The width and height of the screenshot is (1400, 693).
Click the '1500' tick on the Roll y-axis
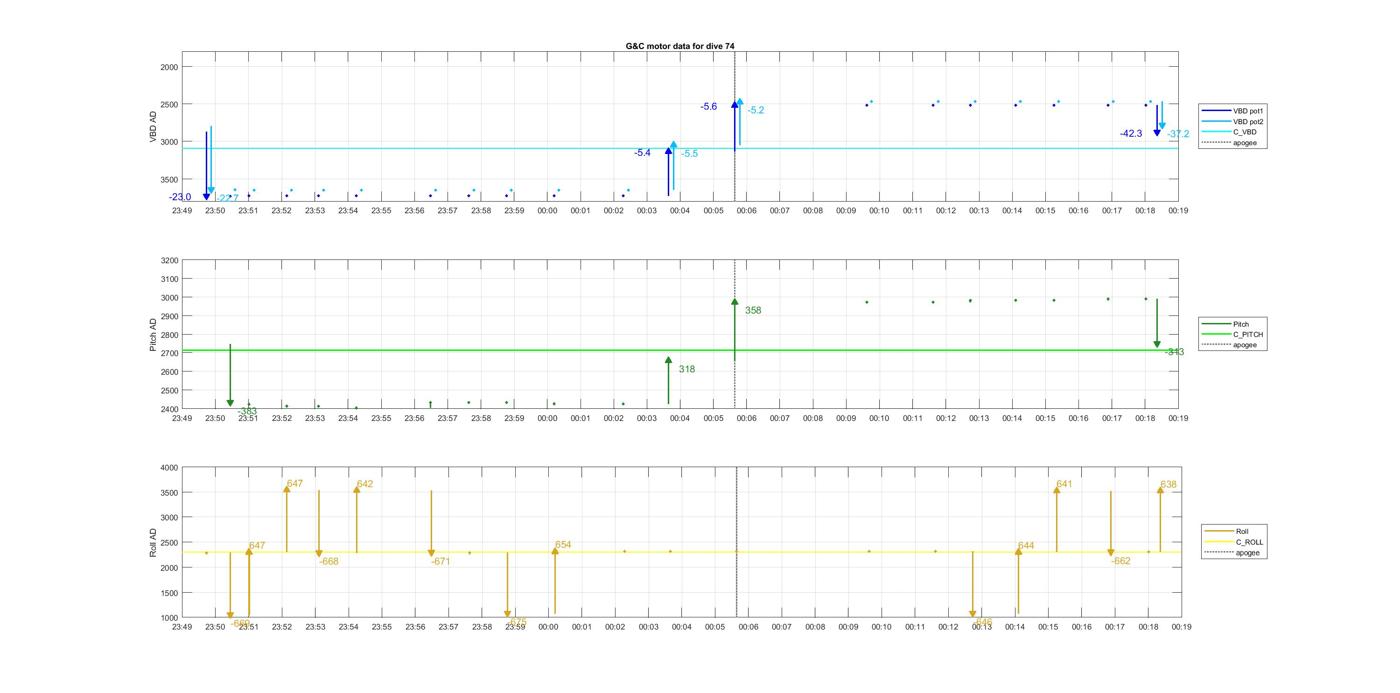click(x=169, y=593)
